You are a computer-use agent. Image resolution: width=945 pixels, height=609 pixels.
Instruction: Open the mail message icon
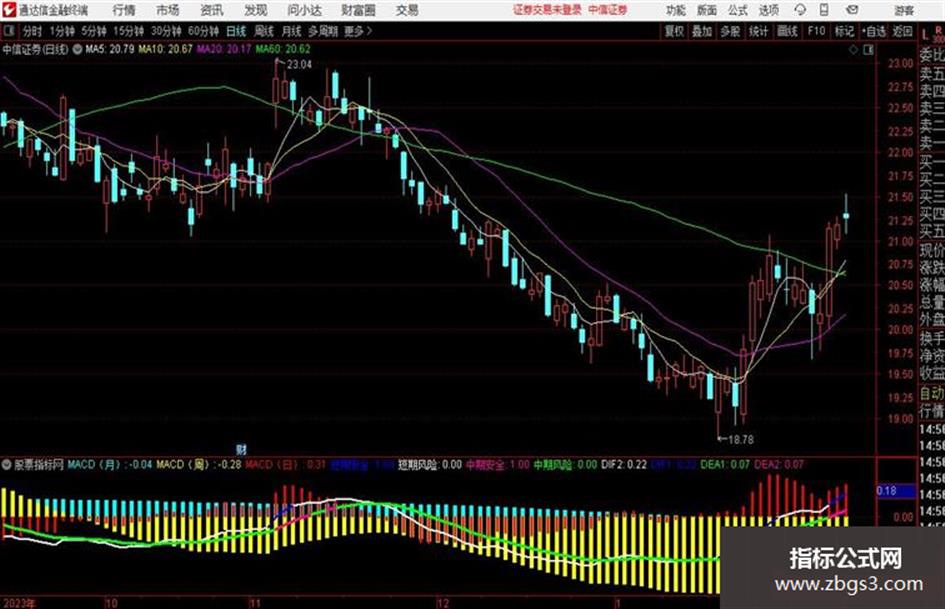click(x=852, y=10)
